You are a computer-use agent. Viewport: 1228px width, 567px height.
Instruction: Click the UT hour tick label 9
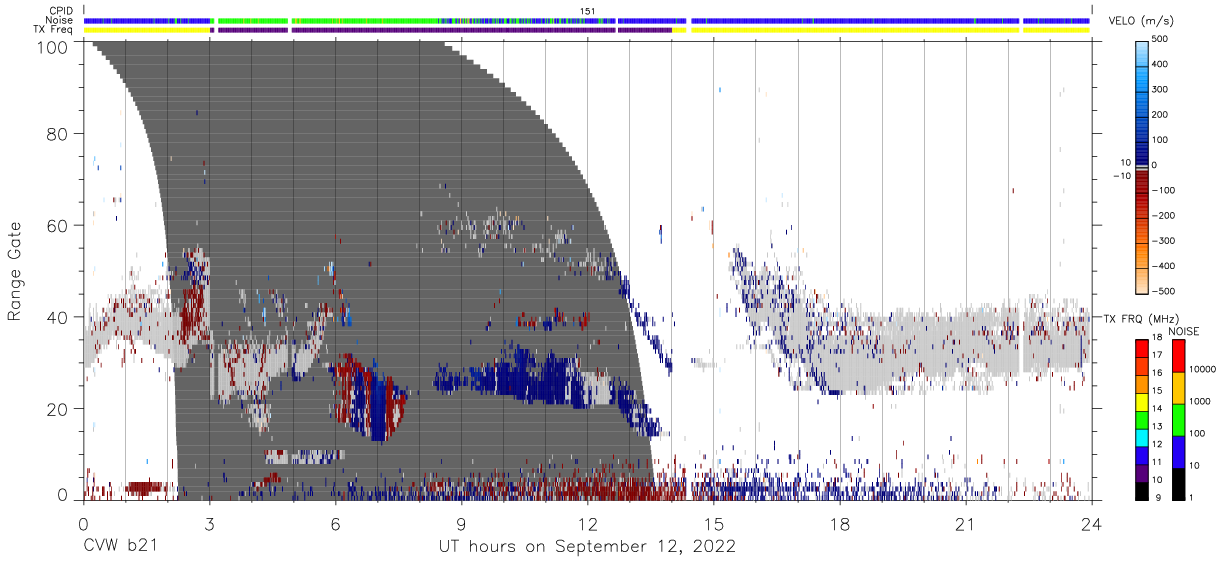click(x=461, y=523)
